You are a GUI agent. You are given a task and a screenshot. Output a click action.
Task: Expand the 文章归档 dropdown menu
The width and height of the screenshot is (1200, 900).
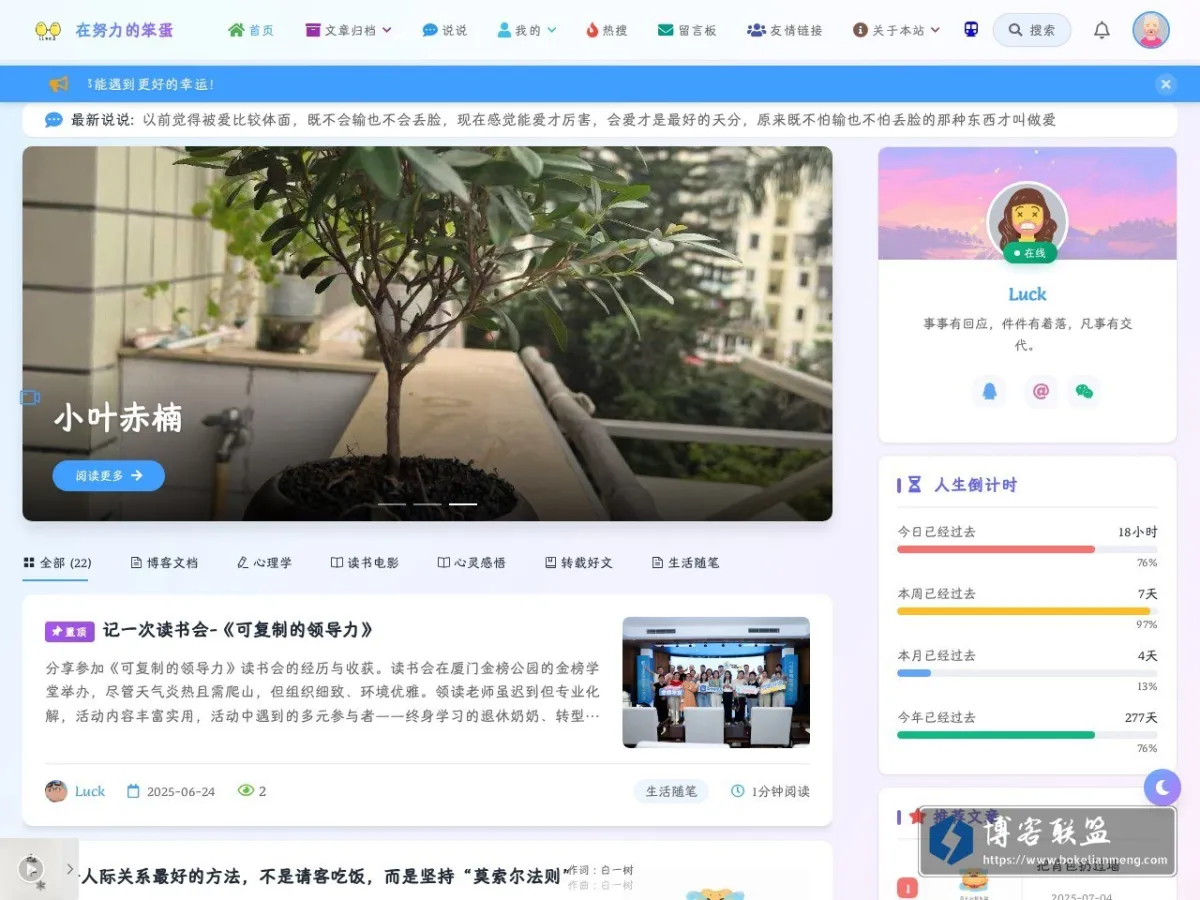tap(348, 30)
